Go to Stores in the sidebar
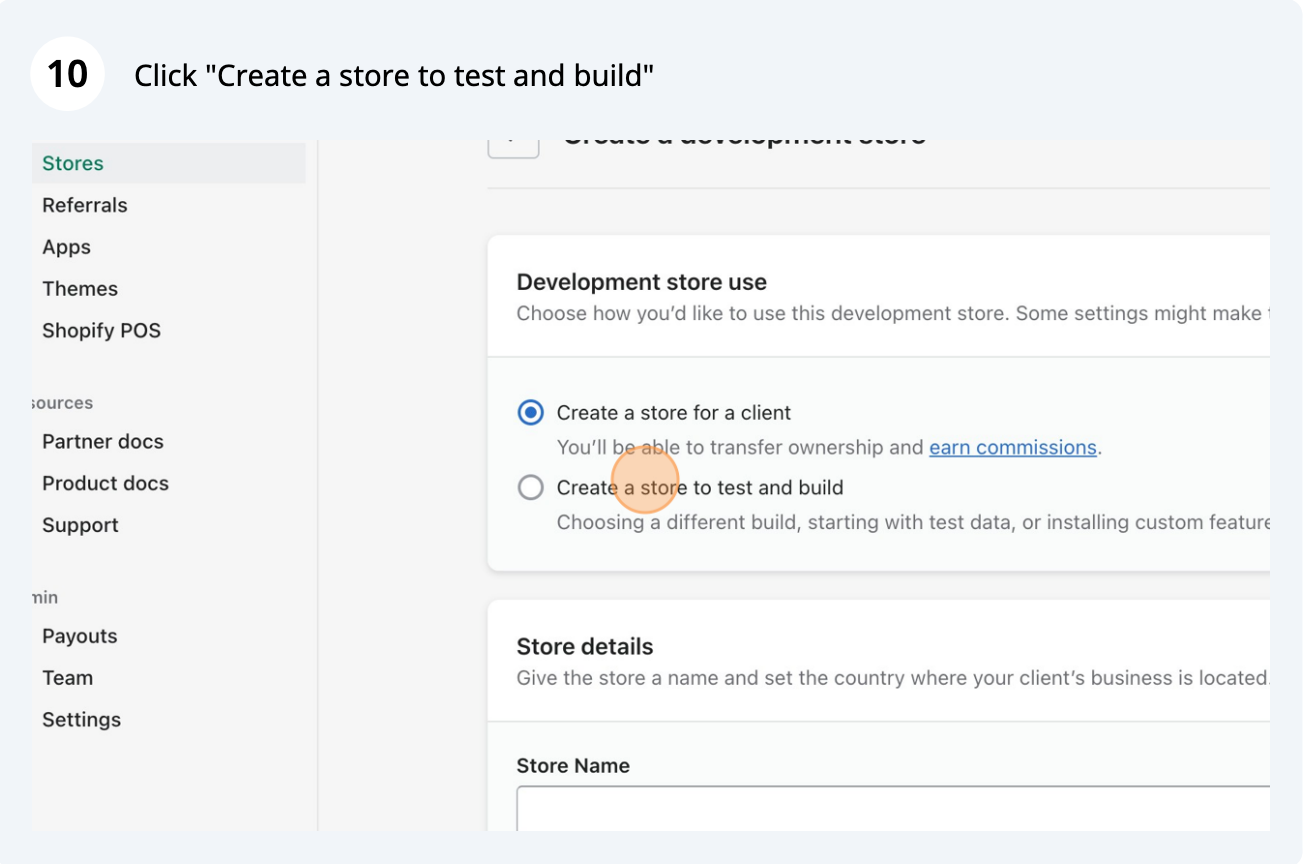The width and height of the screenshot is (1306, 864). 168,163
